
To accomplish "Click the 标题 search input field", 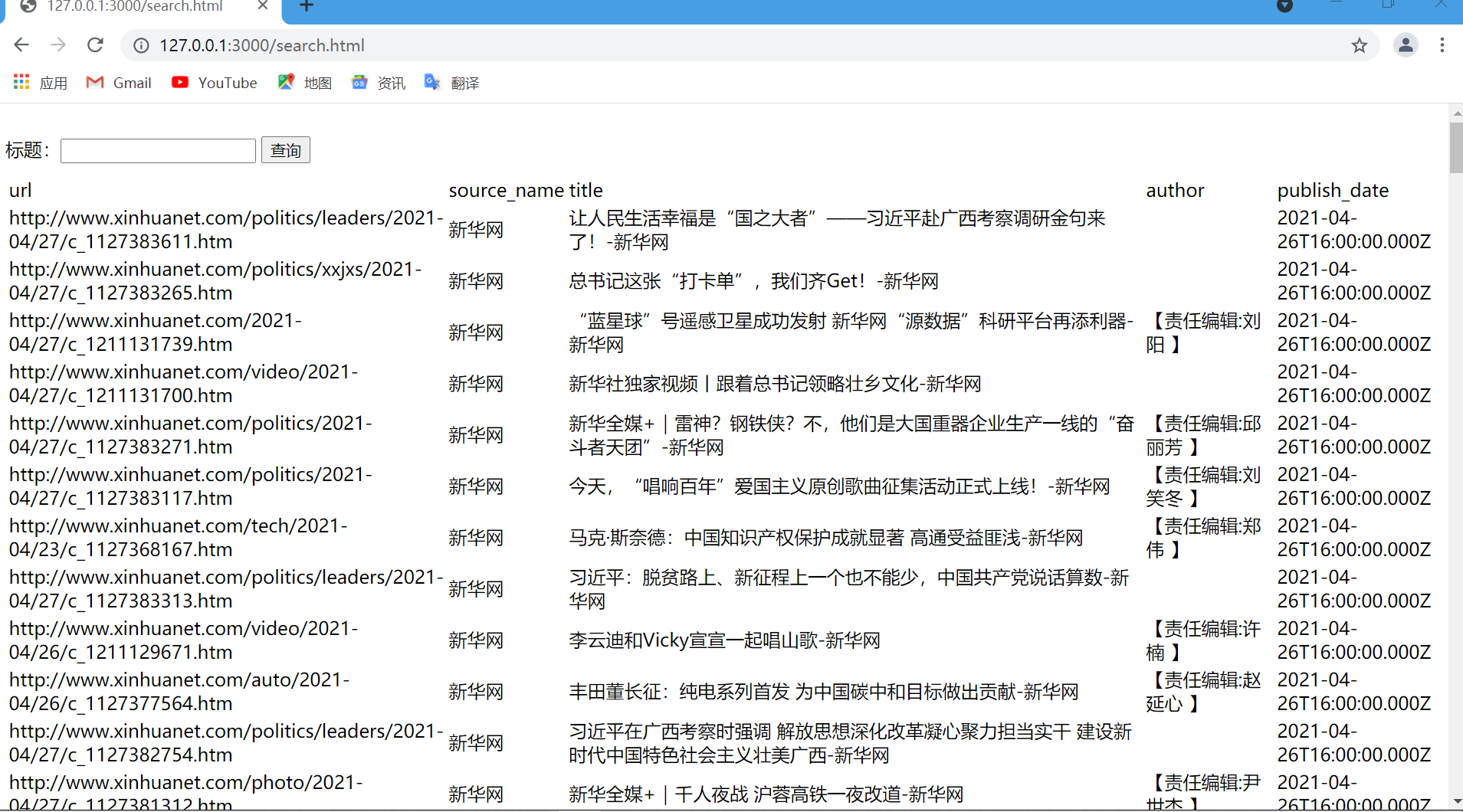I will click(158, 150).
